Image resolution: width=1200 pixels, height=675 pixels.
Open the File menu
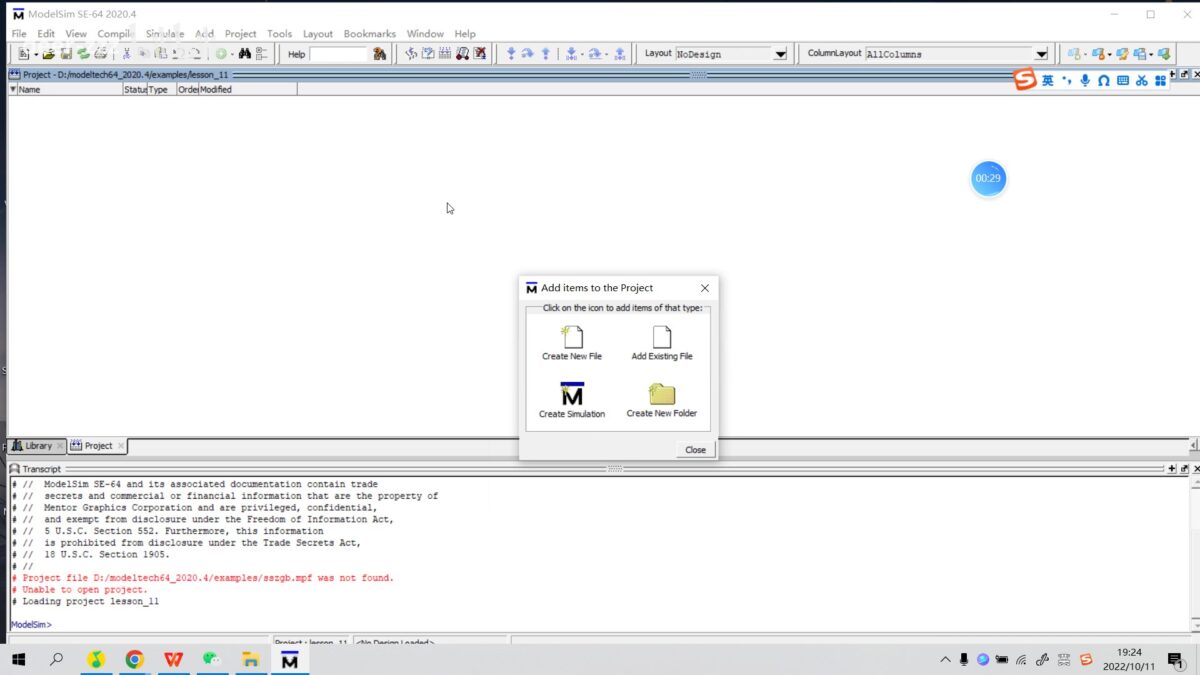tap(19, 34)
